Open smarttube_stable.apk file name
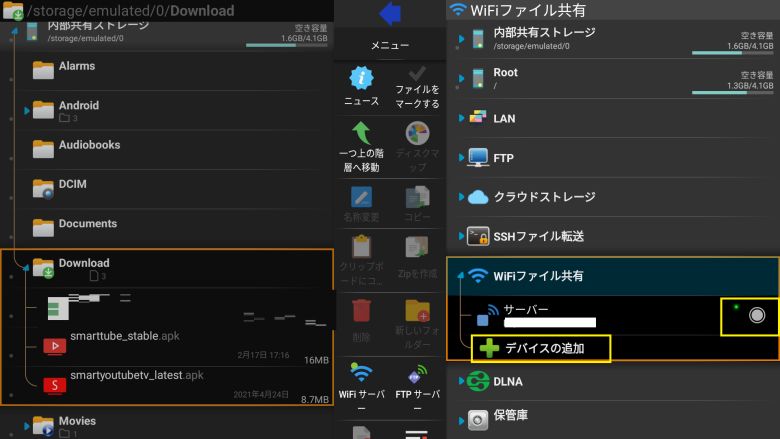Viewport: 780px width, 439px height. point(125,336)
